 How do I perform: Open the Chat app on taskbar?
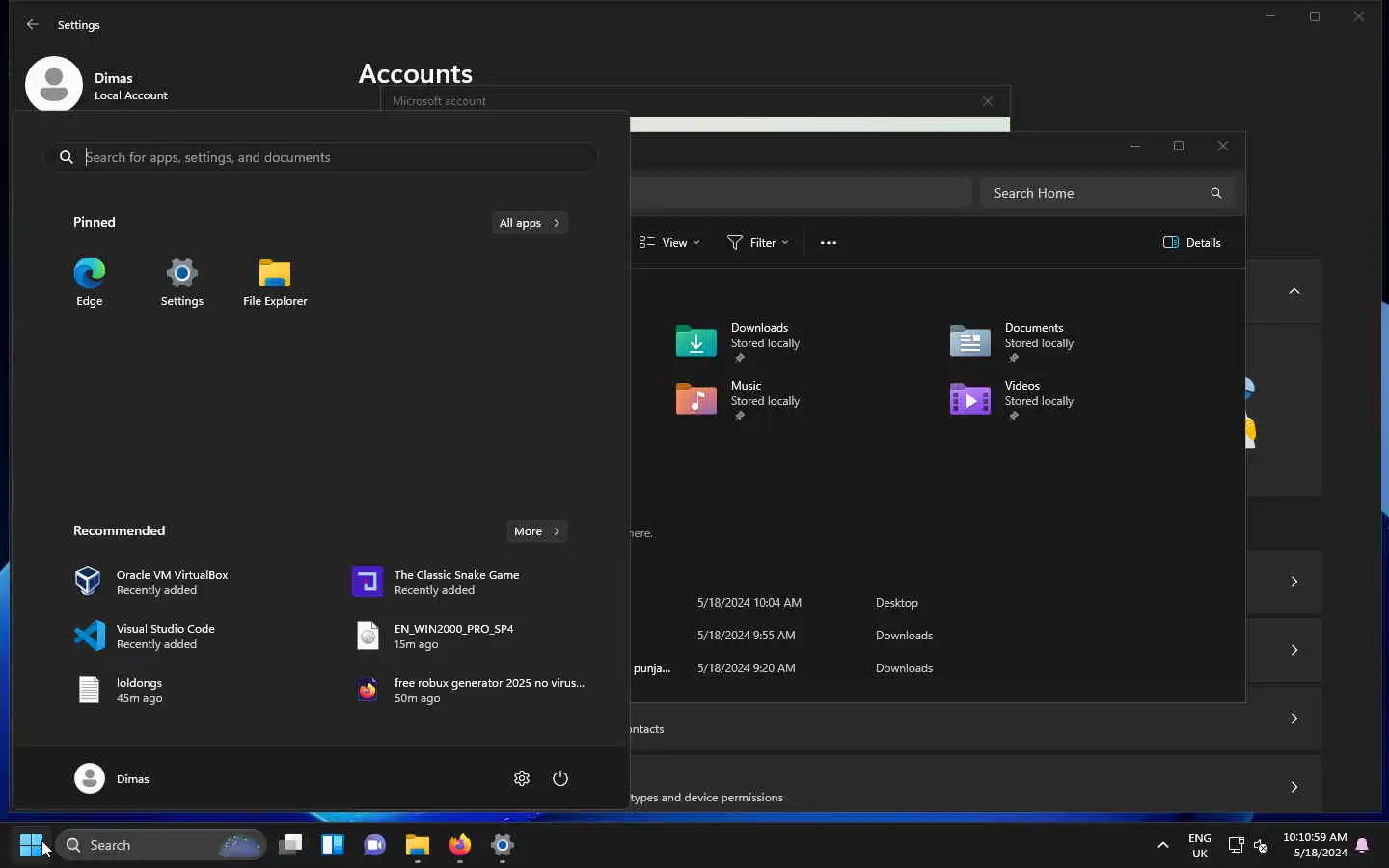[x=375, y=845]
